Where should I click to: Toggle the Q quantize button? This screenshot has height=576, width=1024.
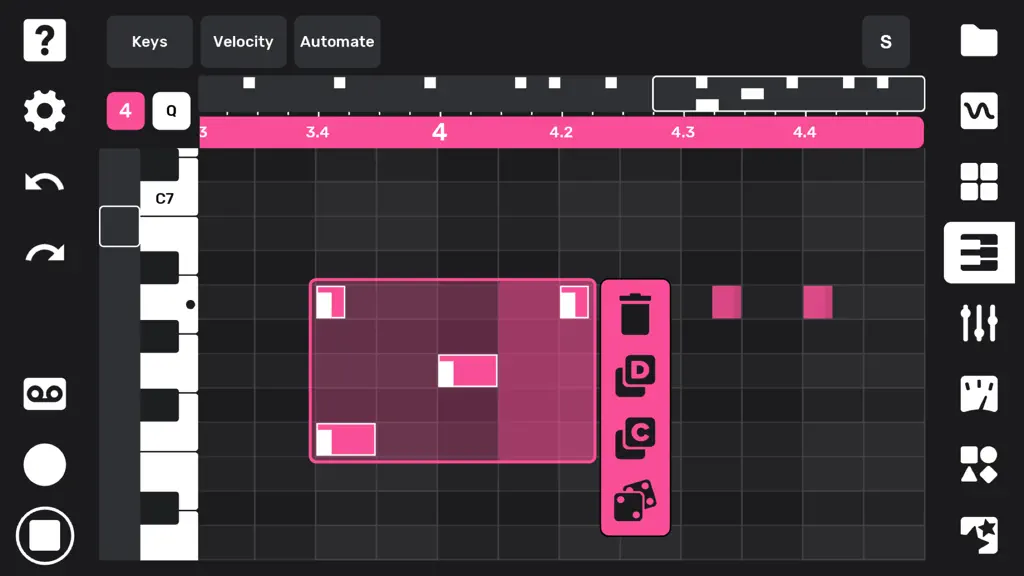click(171, 111)
